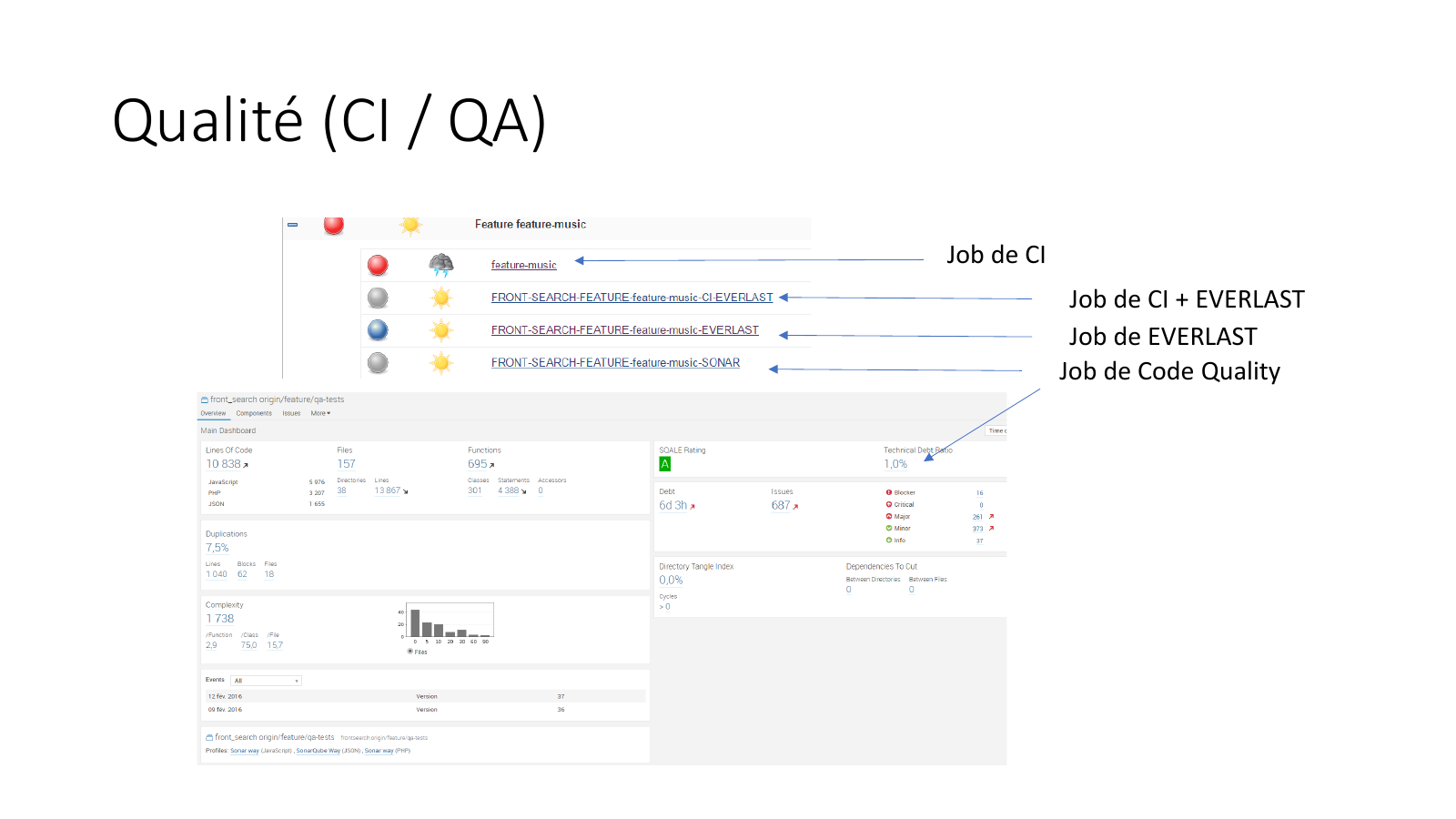The width and height of the screenshot is (1456, 819).
Task: Click the Info severity icon
Action: (x=889, y=540)
